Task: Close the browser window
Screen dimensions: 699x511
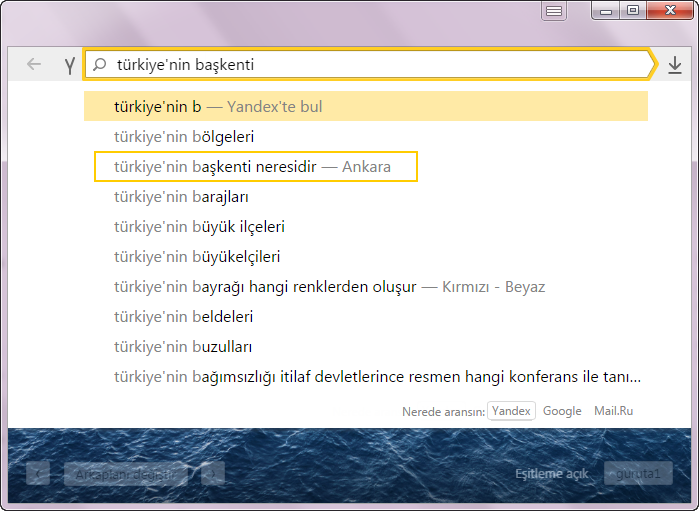Action: pos(670,10)
